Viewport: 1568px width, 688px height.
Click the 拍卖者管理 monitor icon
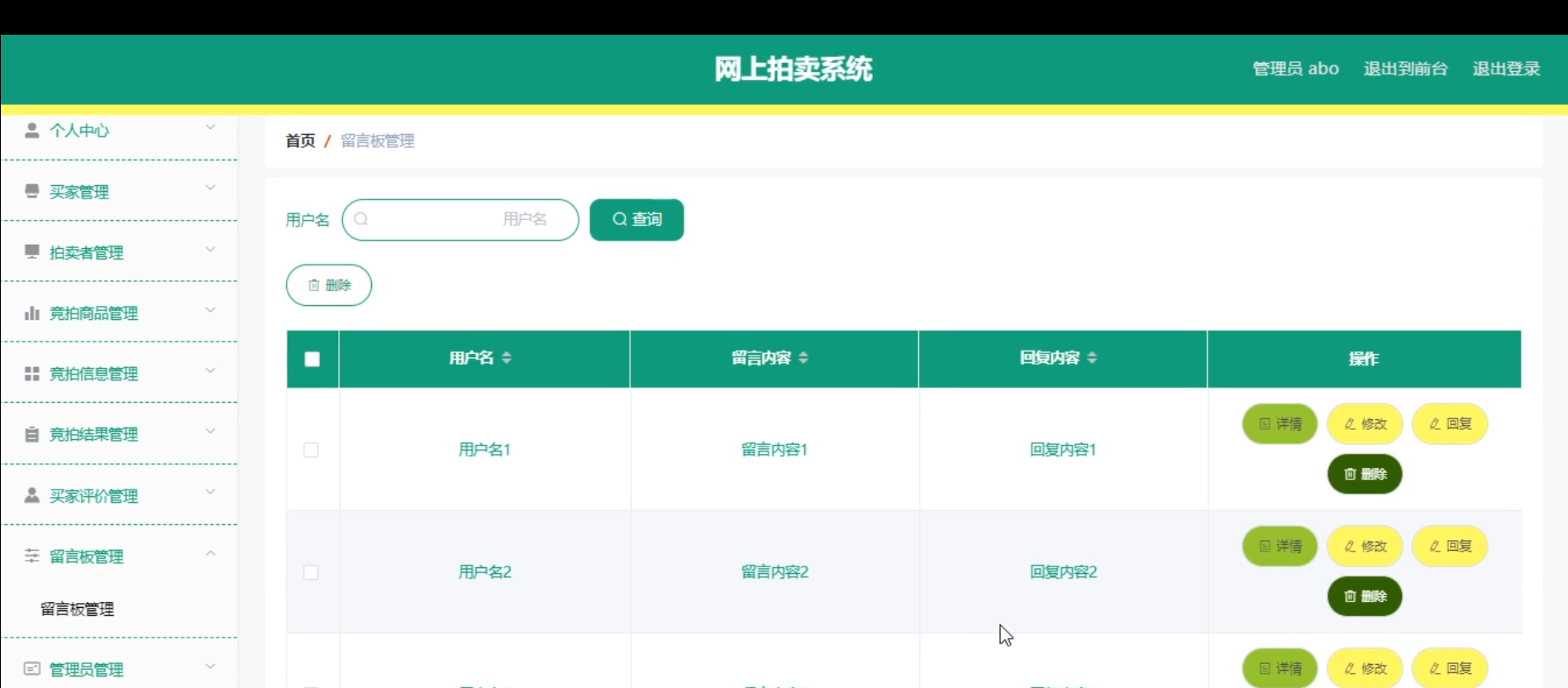coord(32,251)
